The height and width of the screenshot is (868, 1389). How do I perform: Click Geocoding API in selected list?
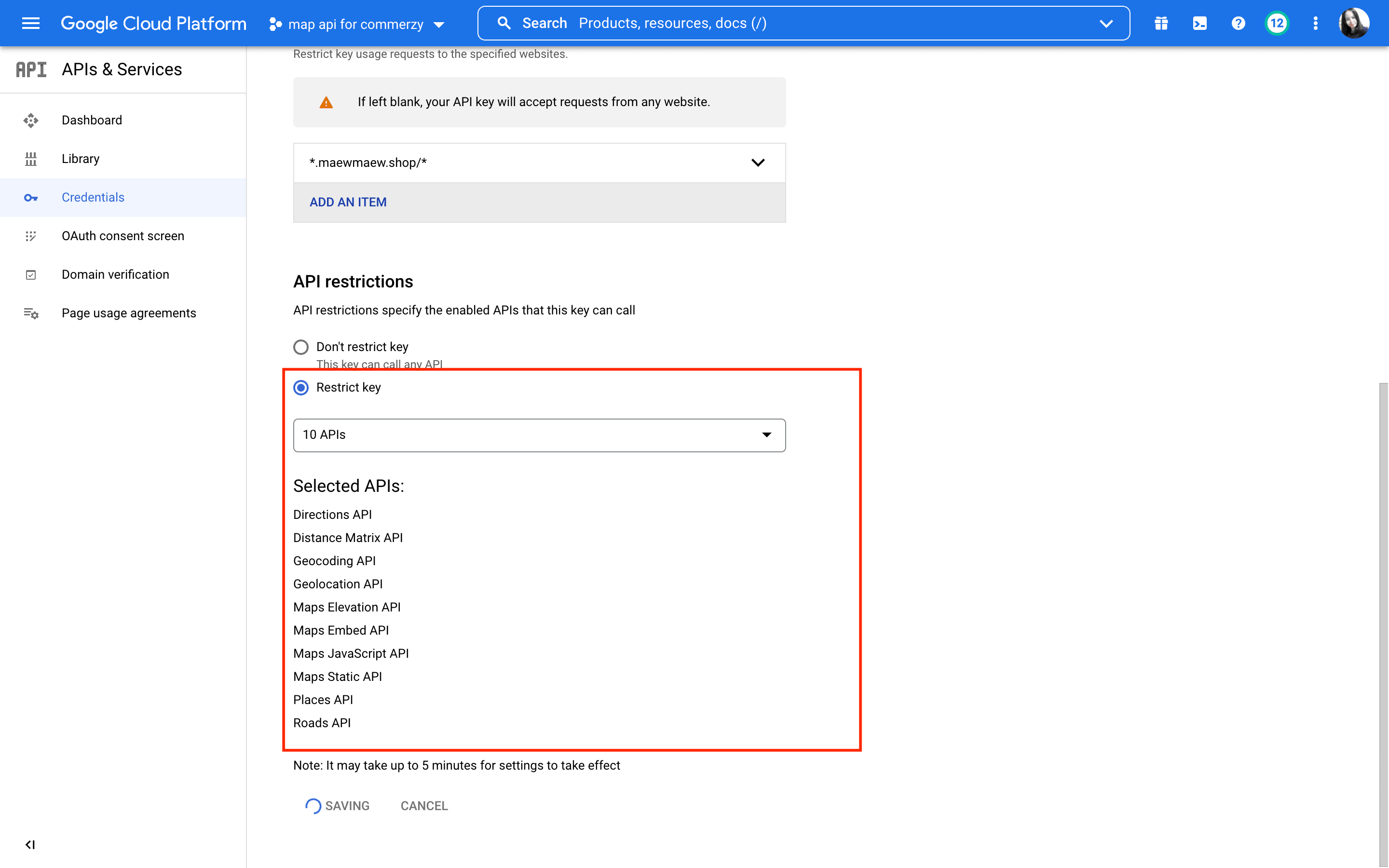pos(334,561)
